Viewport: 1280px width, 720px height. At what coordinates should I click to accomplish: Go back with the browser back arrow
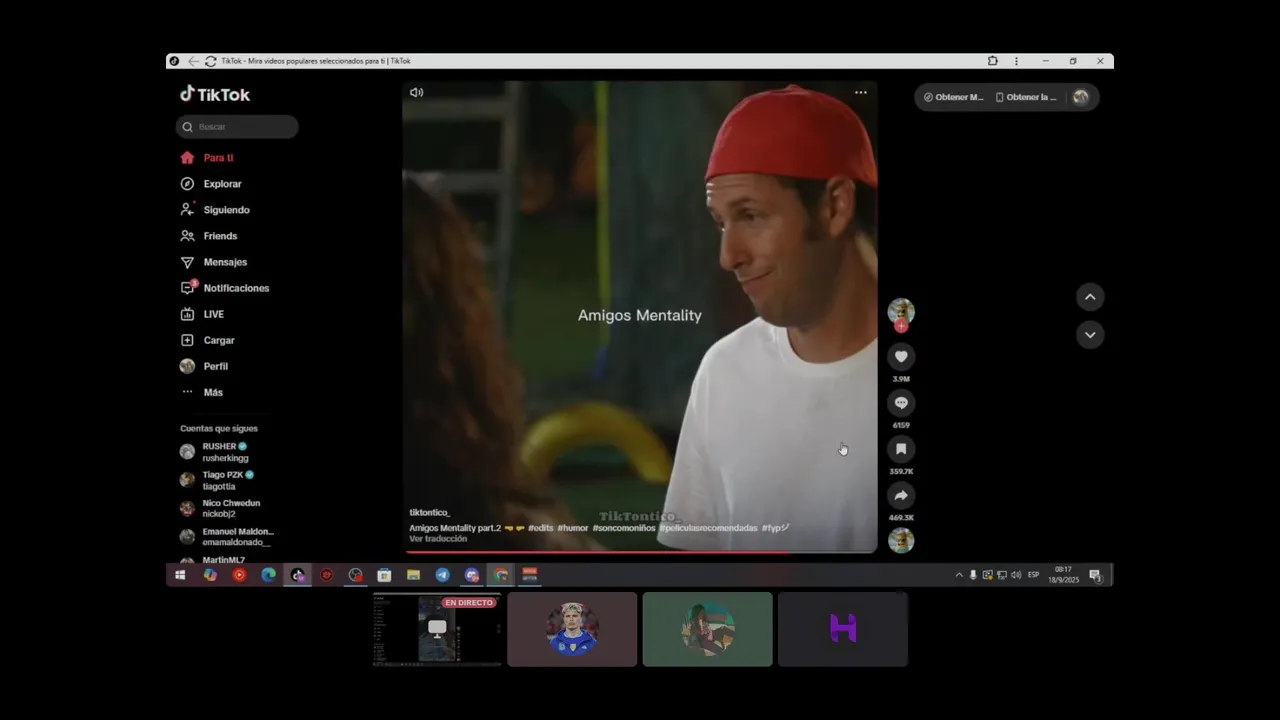pos(194,61)
